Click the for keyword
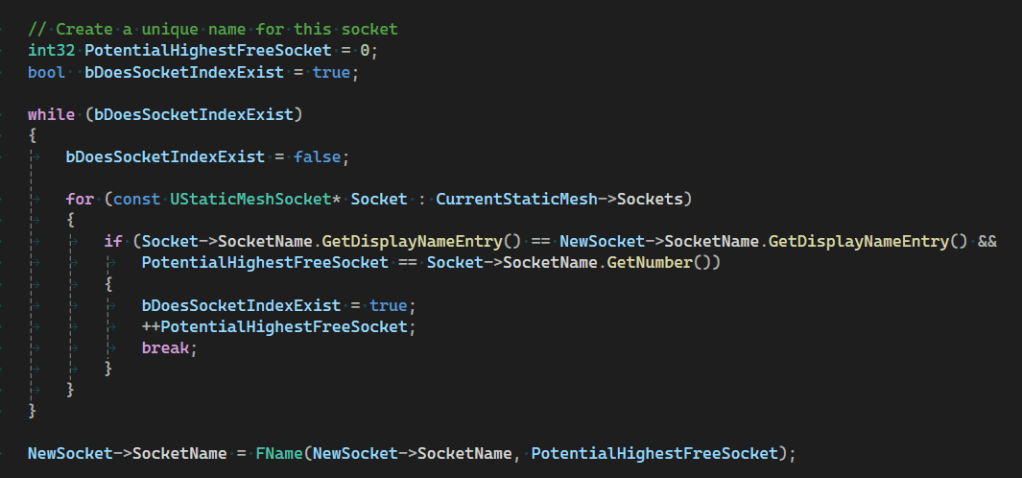 click(80, 199)
